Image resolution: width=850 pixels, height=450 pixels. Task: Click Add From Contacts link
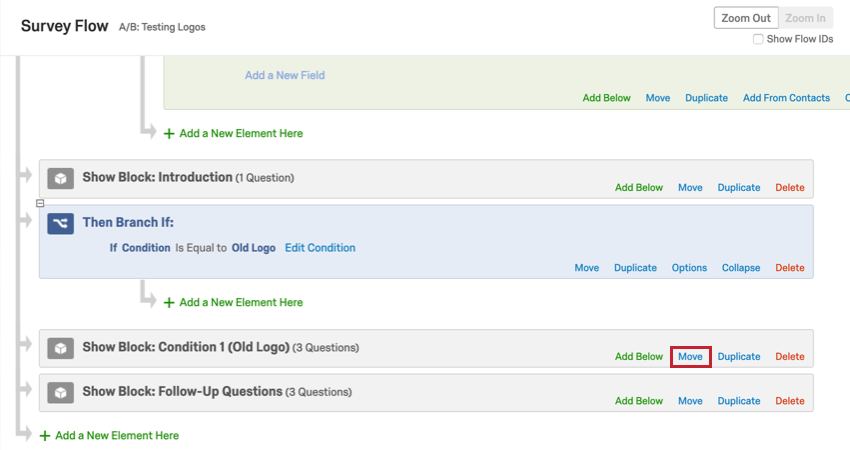[x=786, y=98]
